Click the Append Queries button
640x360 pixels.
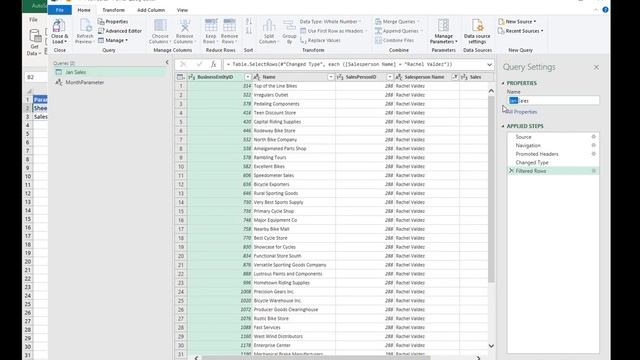point(398,31)
